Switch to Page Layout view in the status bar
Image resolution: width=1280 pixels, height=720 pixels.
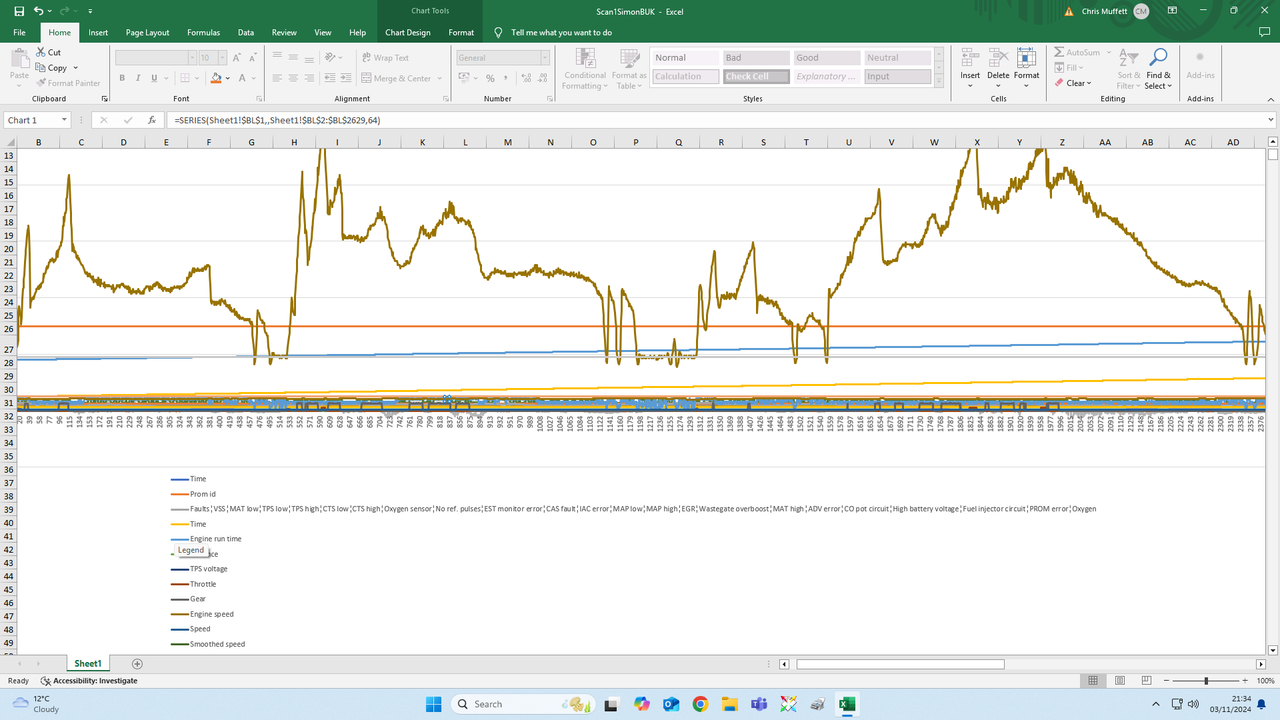click(1120, 680)
